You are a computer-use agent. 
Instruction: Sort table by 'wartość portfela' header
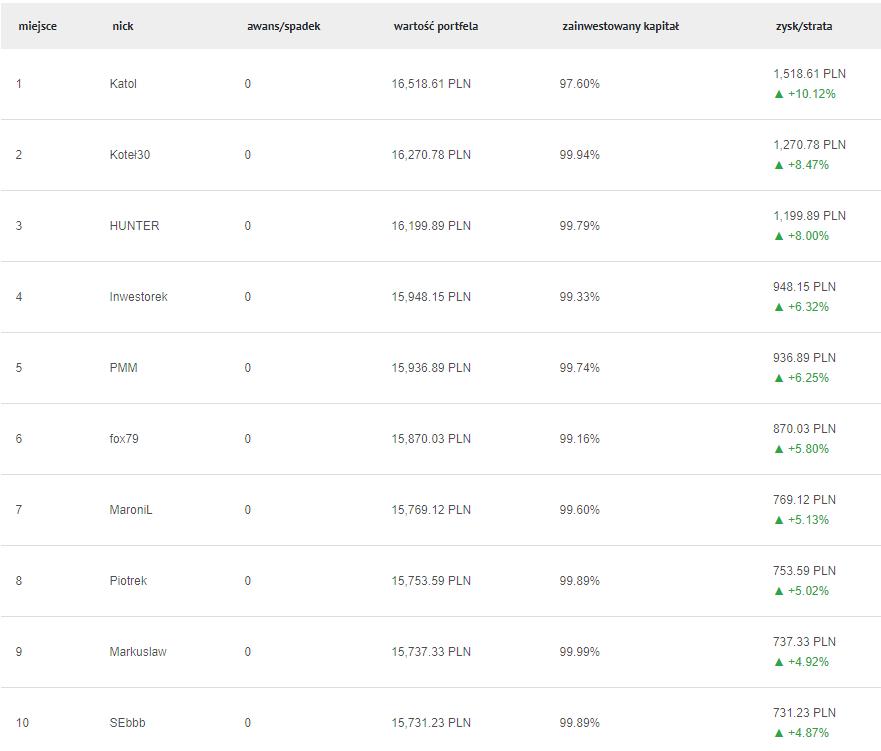click(x=435, y=26)
